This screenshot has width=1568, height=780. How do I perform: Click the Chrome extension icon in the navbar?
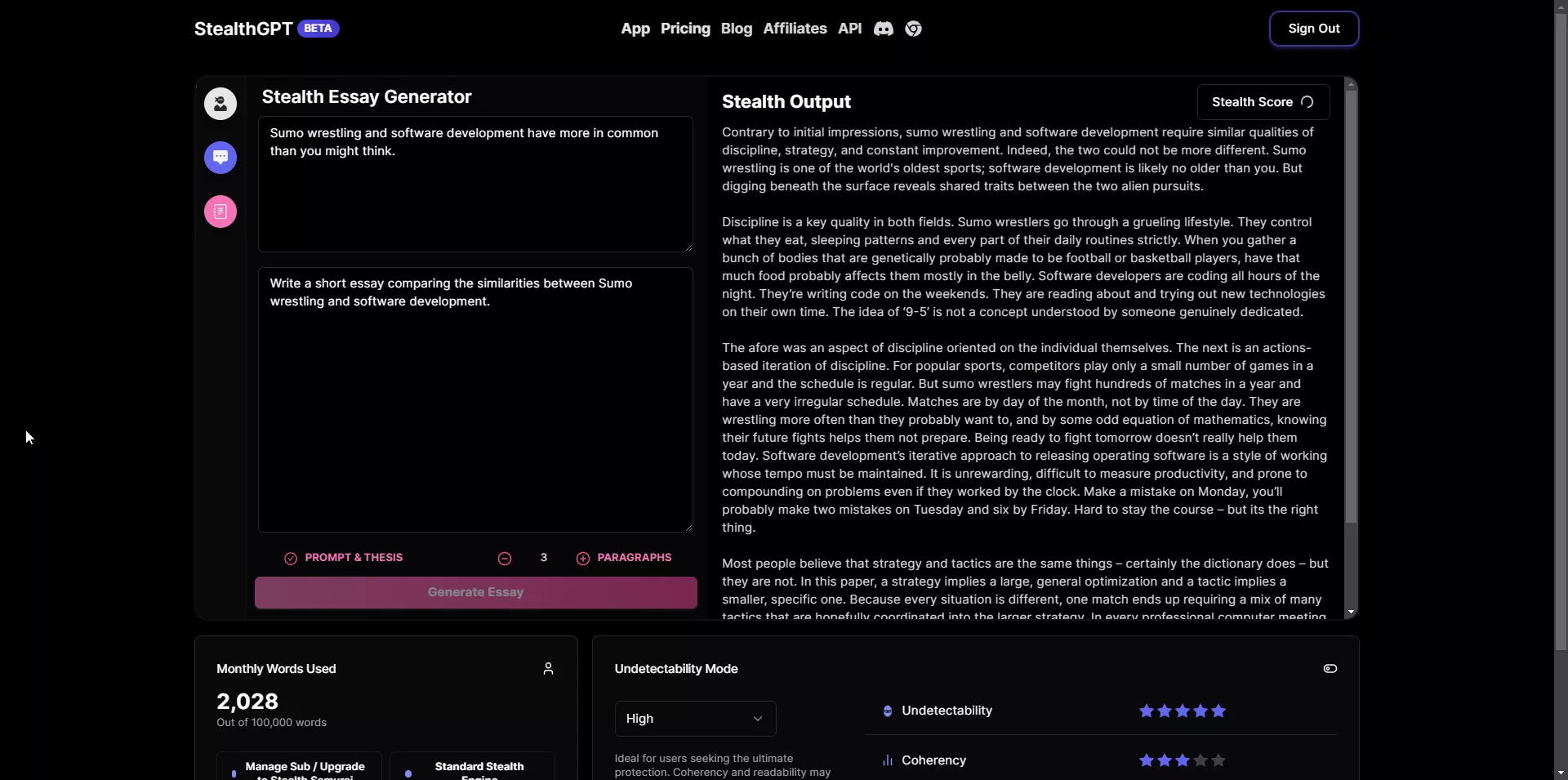click(x=913, y=29)
